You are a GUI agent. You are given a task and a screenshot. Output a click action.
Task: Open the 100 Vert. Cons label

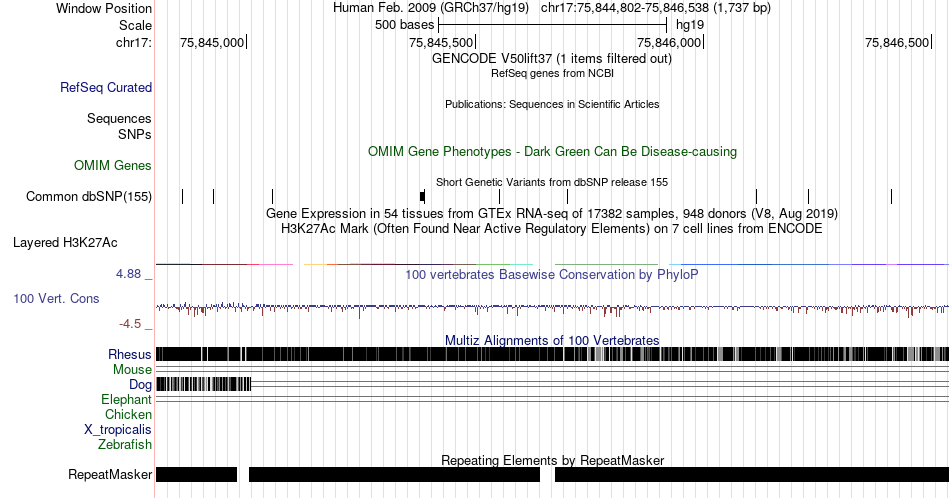(56, 298)
